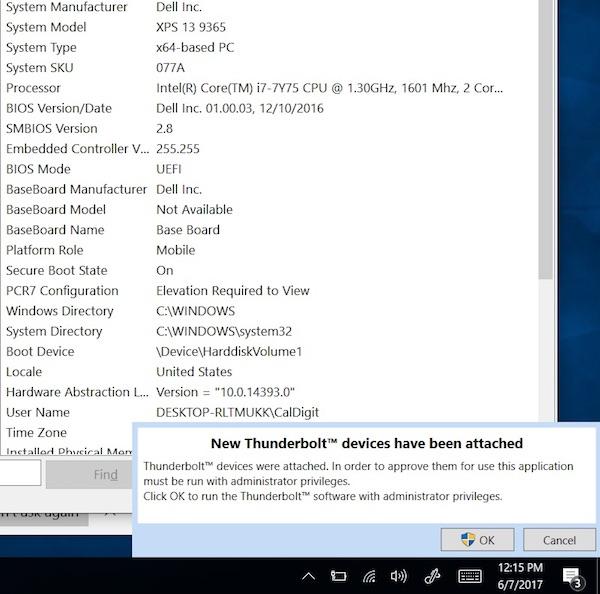
Task: Select the Processor row
Action: 269,88
